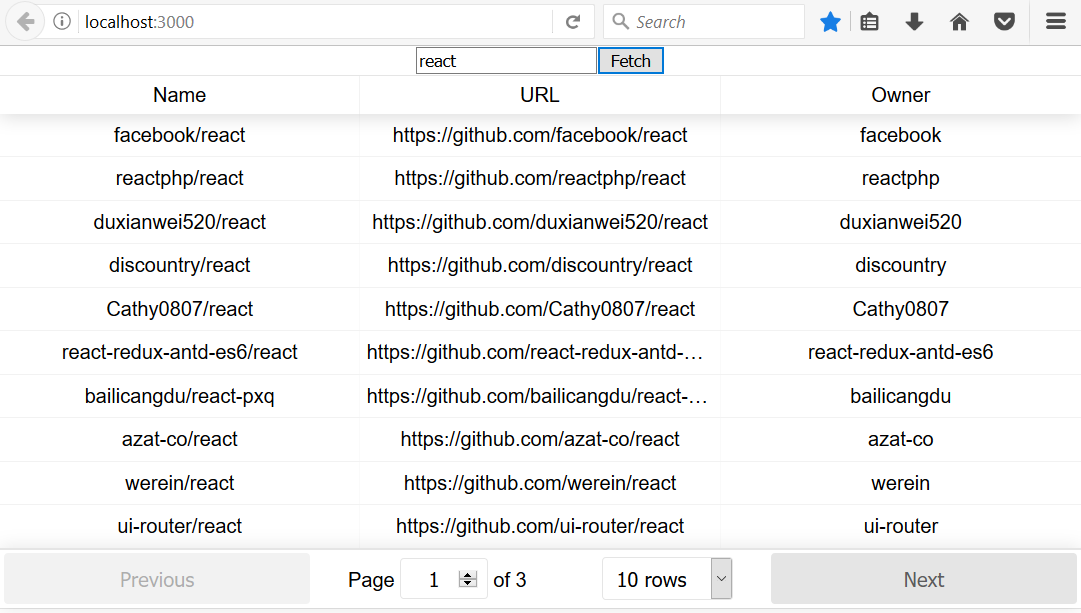Click the page number input field
Viewport: 1081px width, 613px height.
(x=444, y=579)
